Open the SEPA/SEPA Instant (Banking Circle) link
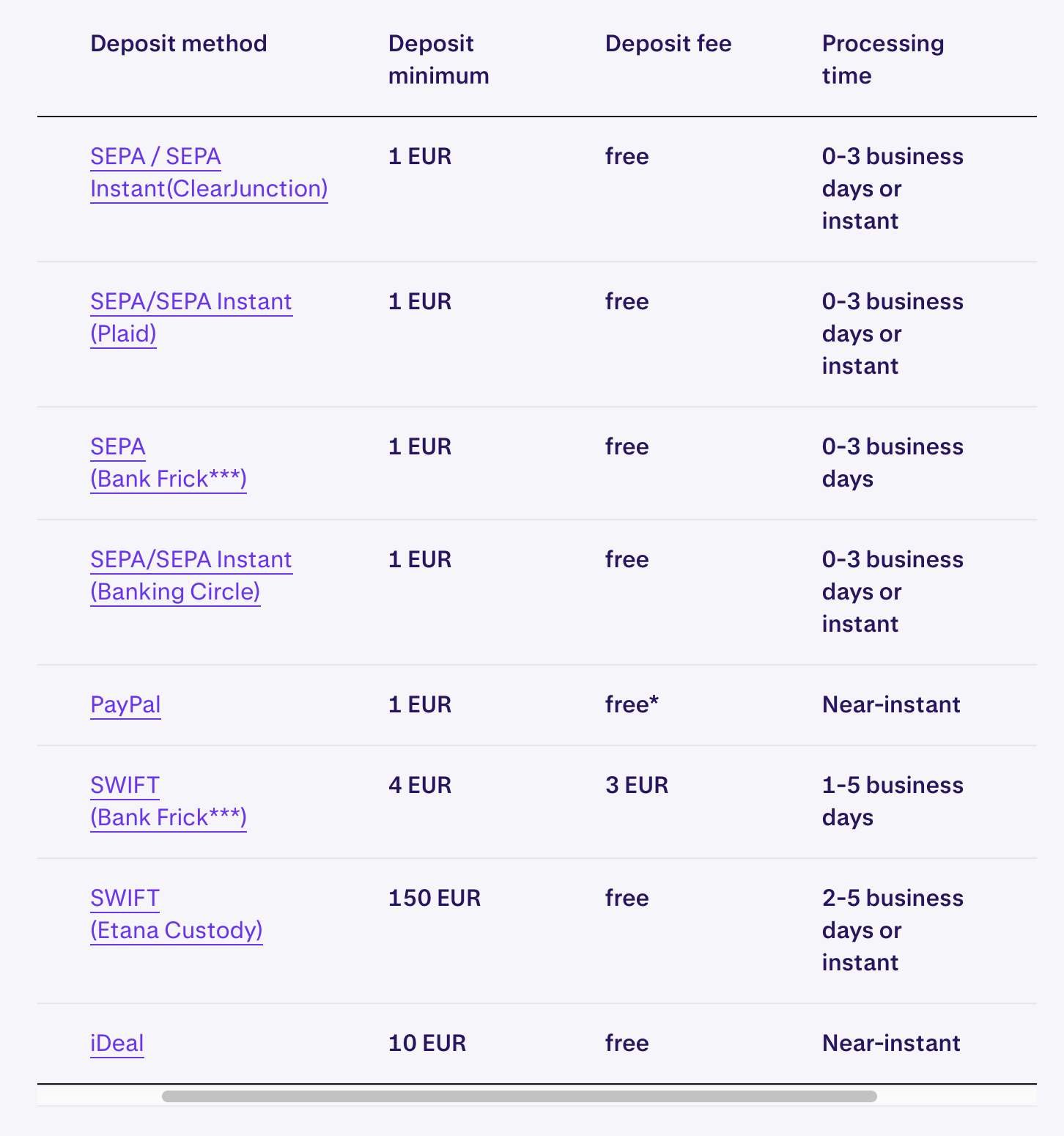The width and height of the screenshot is (1064, 1136). (x=191, y=575)
